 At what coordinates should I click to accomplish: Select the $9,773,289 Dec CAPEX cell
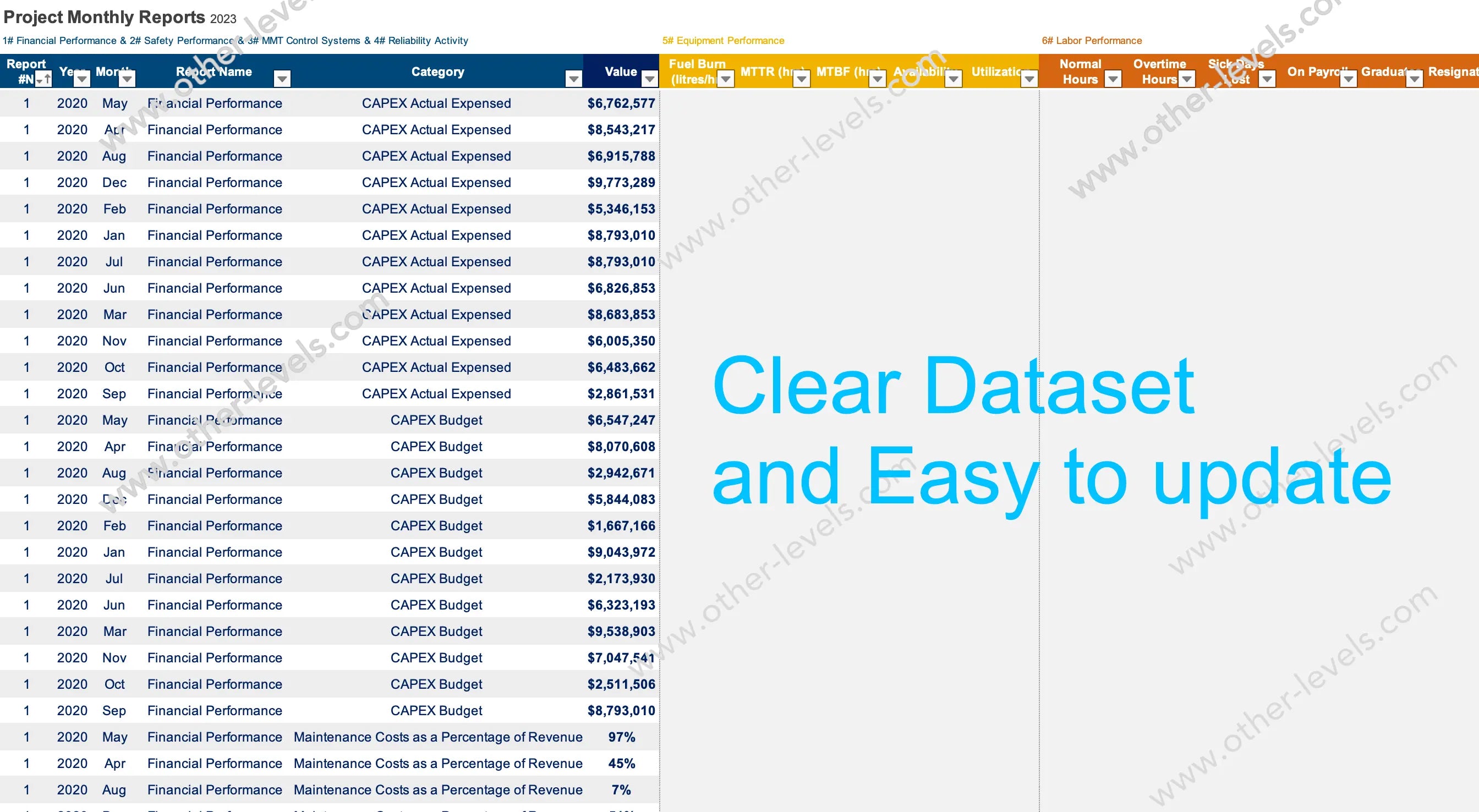click(x=621, y=183)
